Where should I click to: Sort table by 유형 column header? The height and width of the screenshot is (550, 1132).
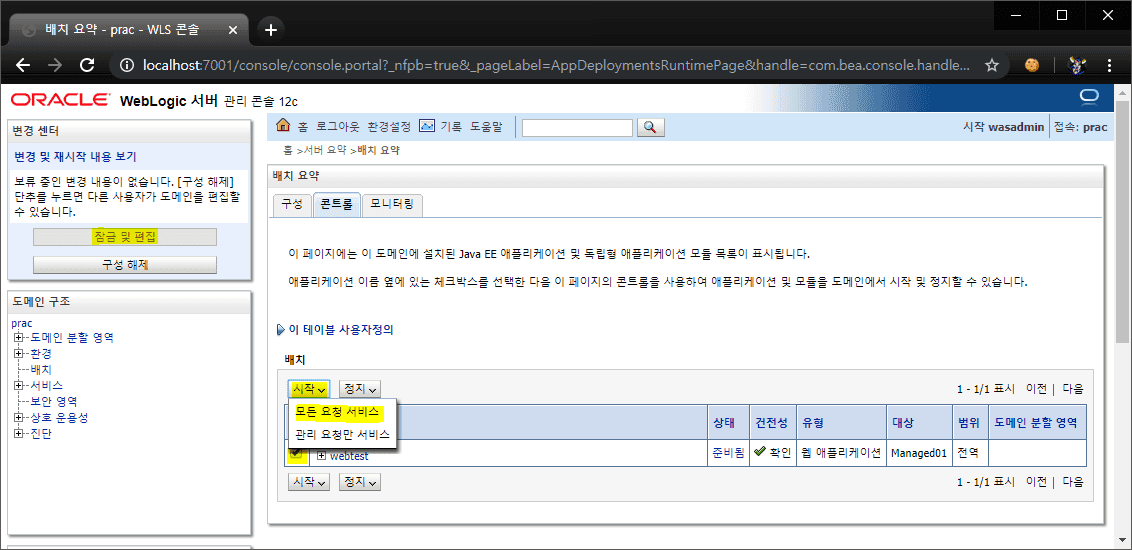pos(813,422)
